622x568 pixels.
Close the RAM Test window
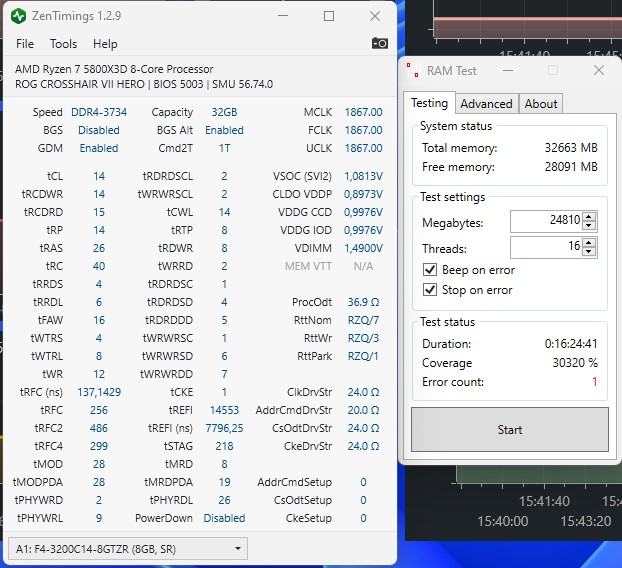599,71
